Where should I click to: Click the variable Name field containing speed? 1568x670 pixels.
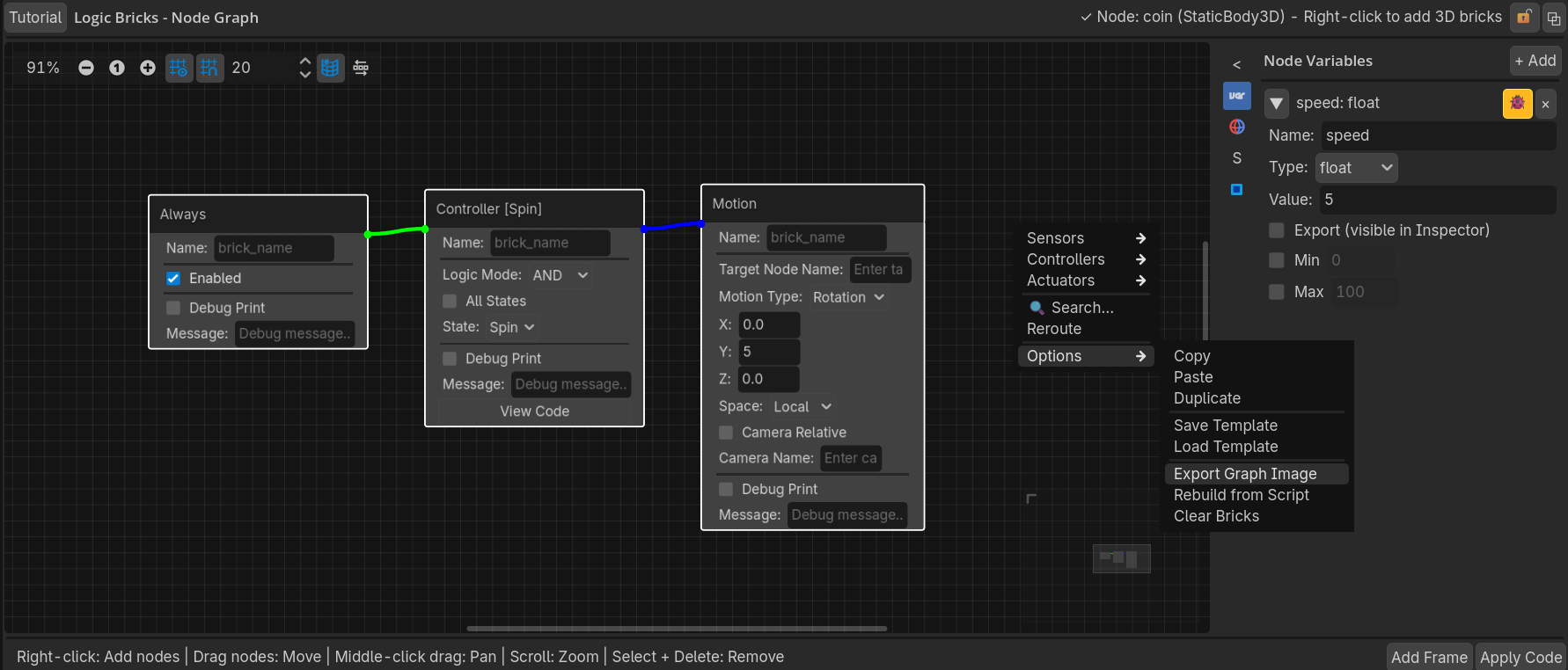pyautogui.click(x=1438, y=135)
